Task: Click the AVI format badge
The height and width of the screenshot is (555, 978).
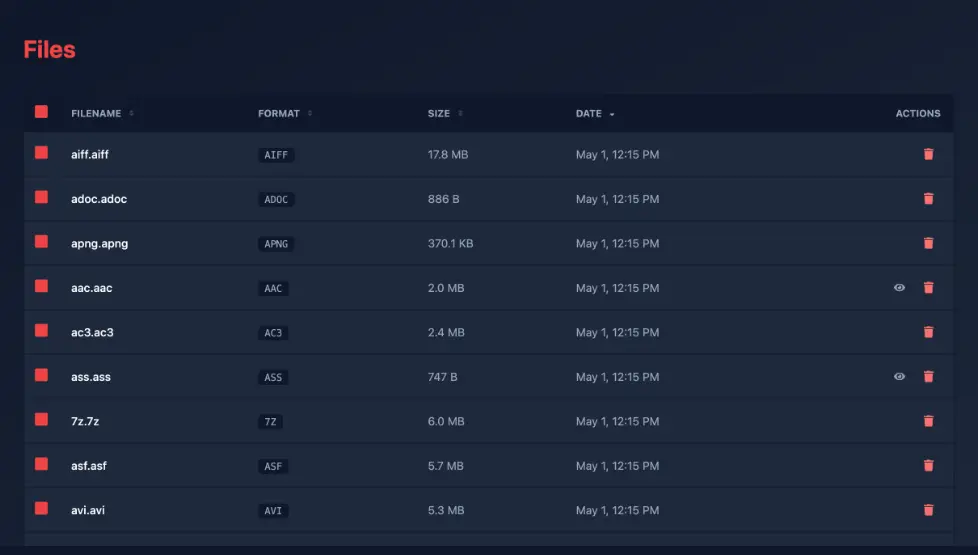Action: click(x=273, y=511)
